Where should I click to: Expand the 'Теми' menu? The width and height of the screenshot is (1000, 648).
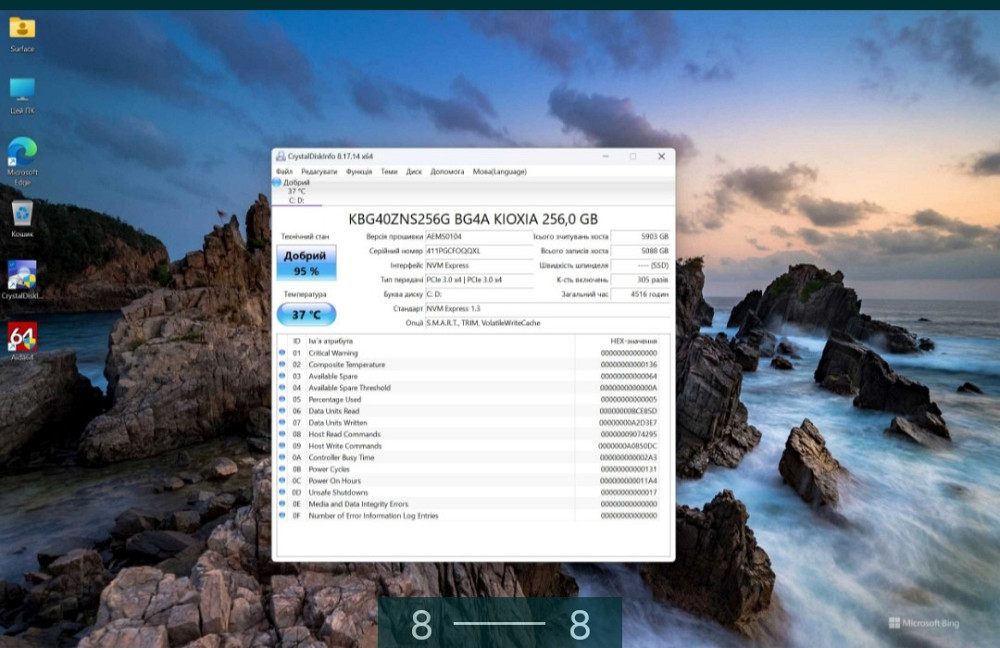[389, 172]
